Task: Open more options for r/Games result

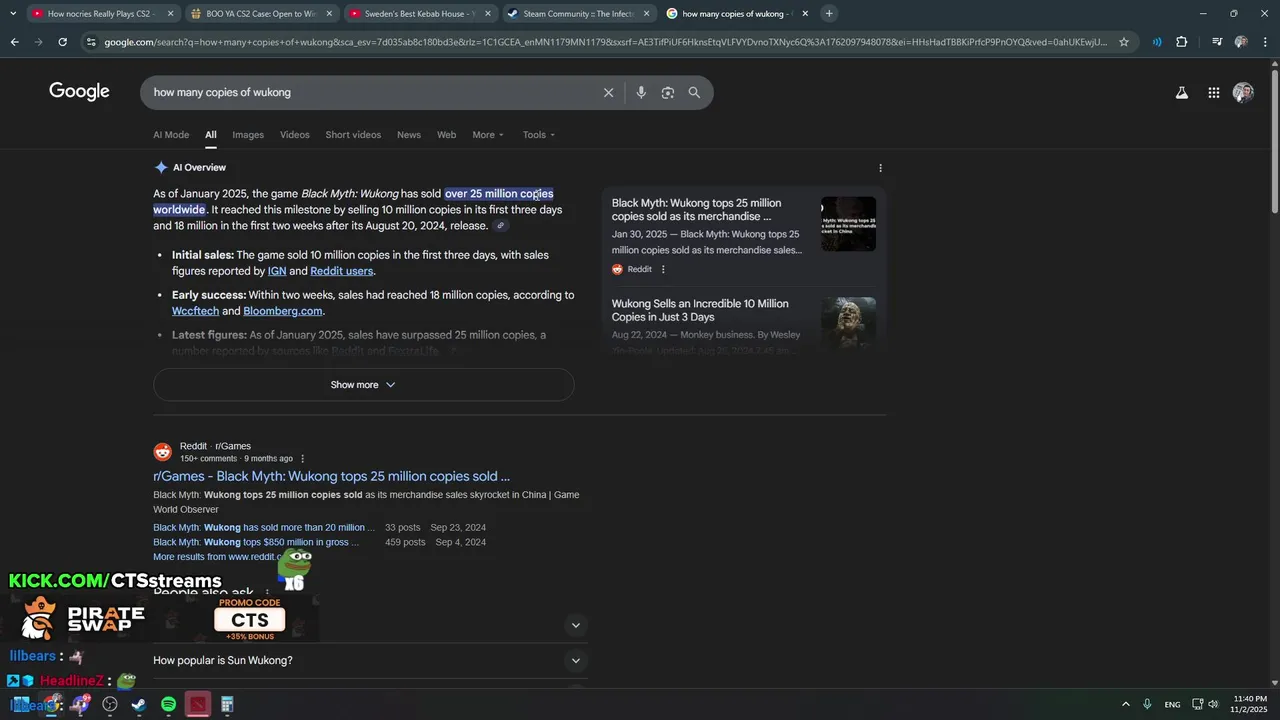Action: tap(303, 459)
